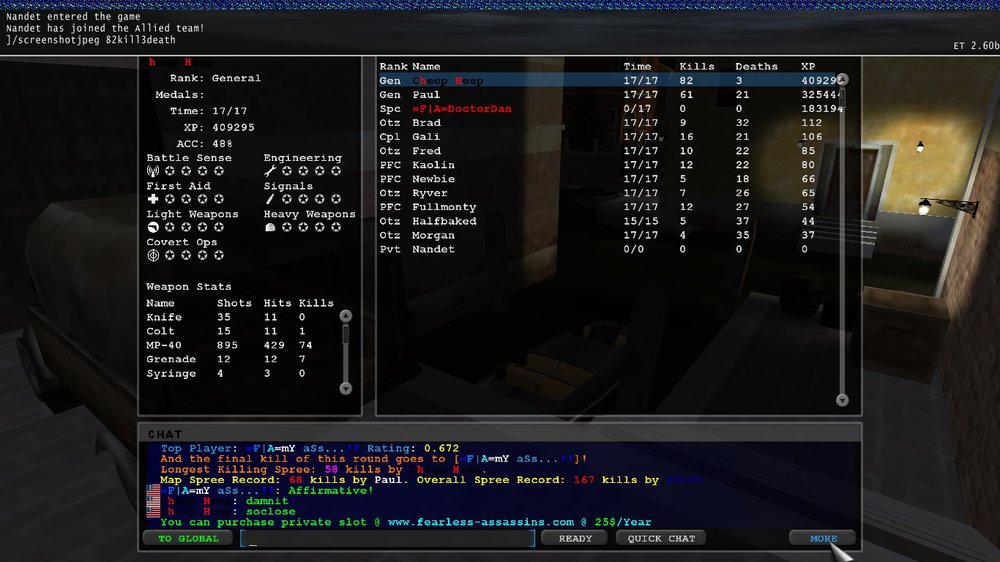Click the Light Weapons skill icon
1000x562 pixels.
pyautogui.click(x=153, y=227)
